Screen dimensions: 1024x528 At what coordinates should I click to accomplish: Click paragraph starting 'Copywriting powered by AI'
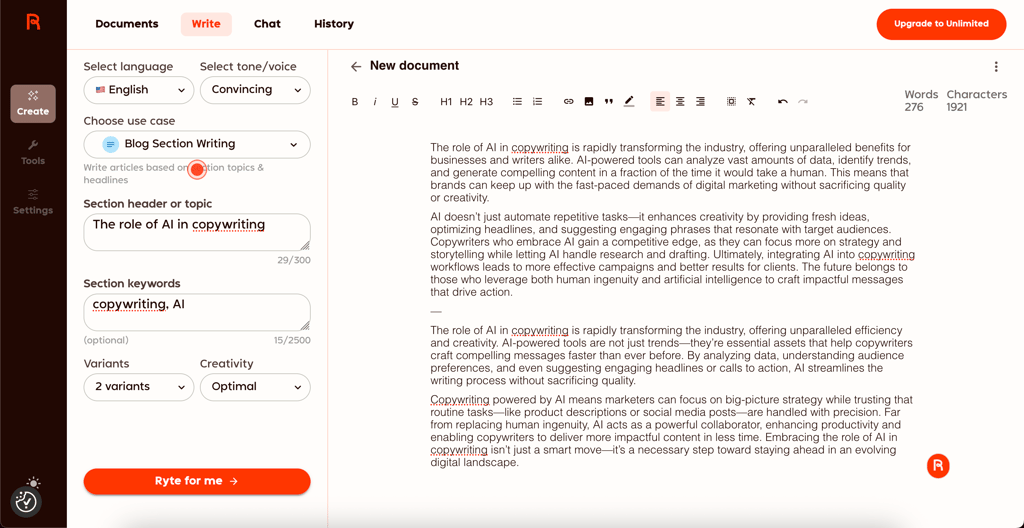[x=671, y=431]
